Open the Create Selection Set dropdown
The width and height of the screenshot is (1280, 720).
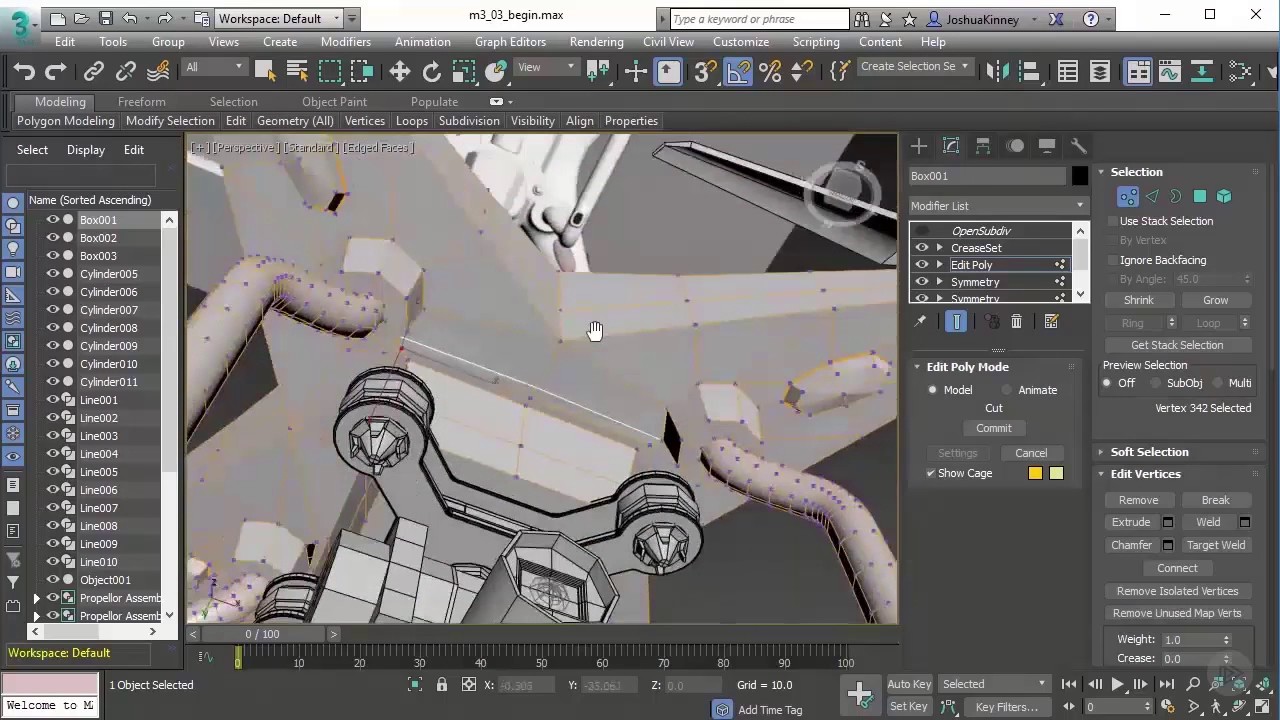pyautogui.click(x=915, y=66)
